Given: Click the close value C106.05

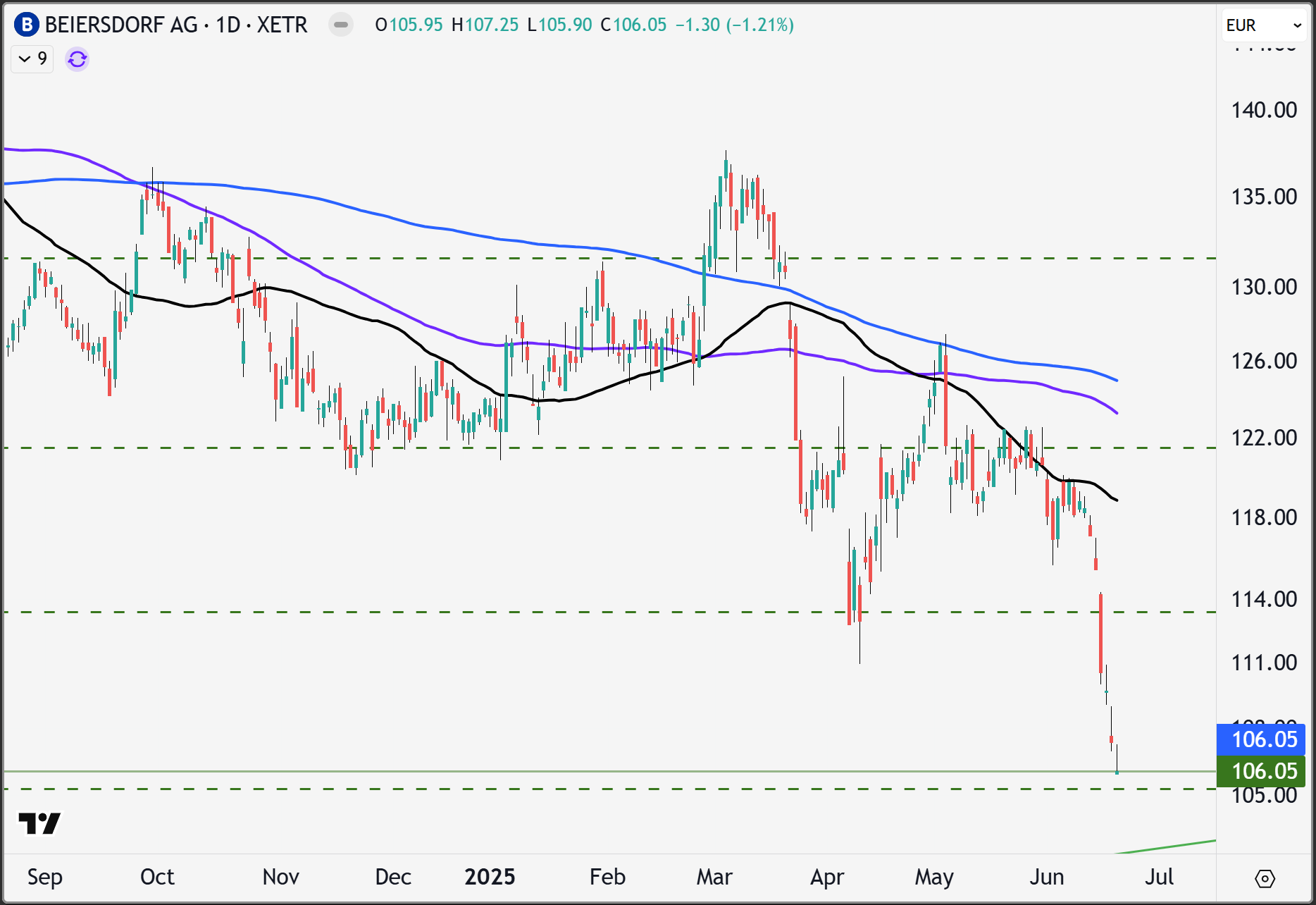Looking at the screenshot, I should click(x=633, y=25).
